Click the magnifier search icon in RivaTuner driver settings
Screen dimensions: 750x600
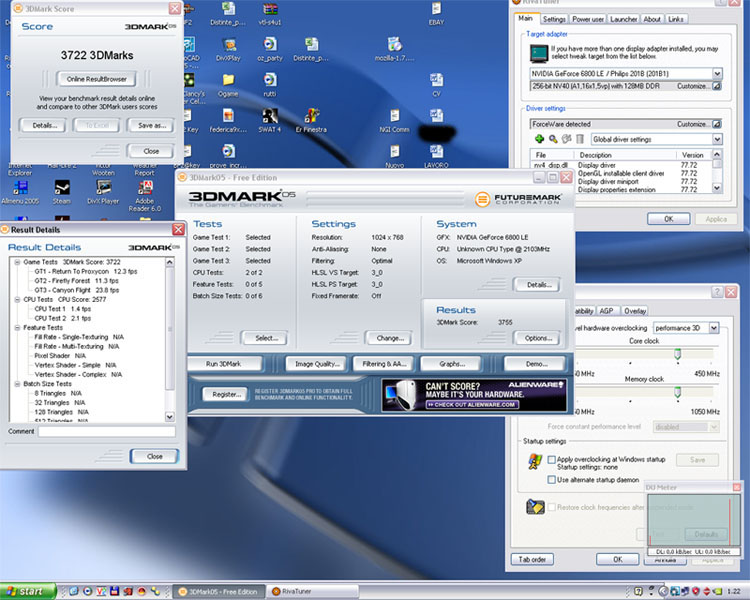(x=553, y=139)
